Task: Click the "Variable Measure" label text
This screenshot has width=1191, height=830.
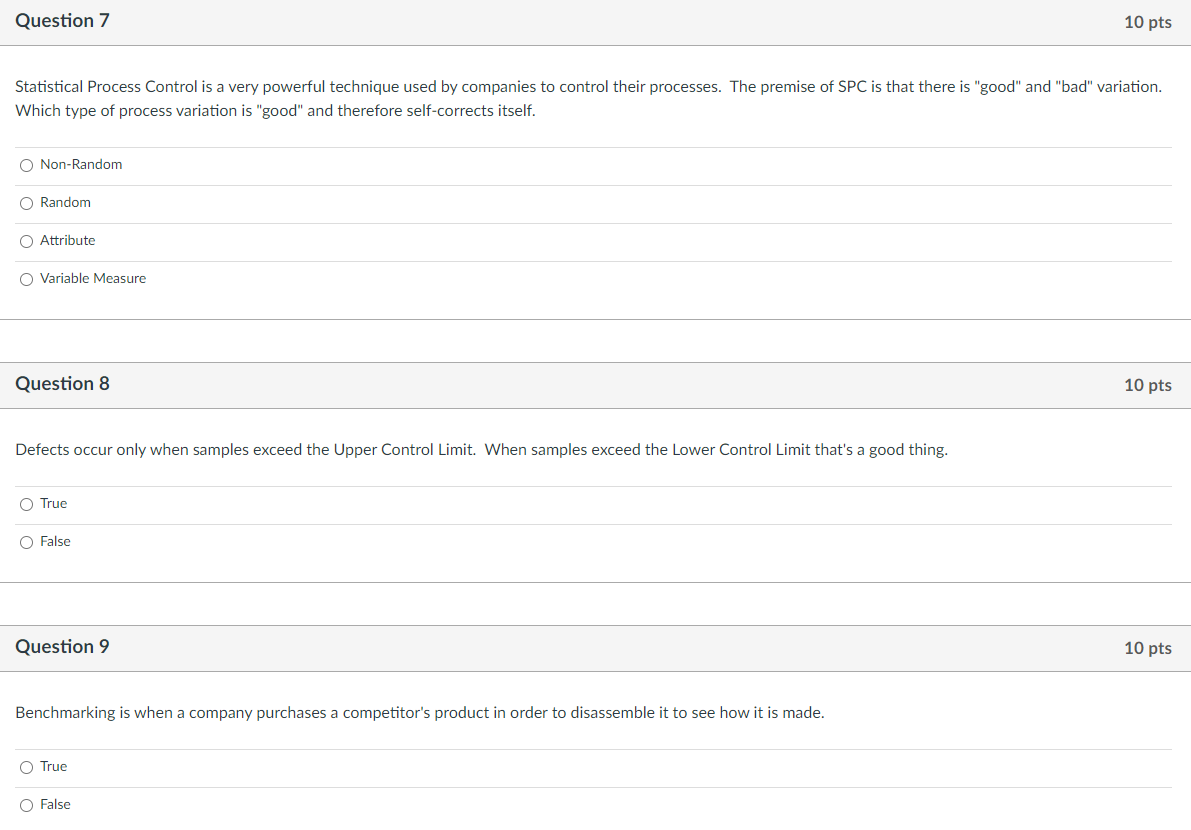Action: 93,278
